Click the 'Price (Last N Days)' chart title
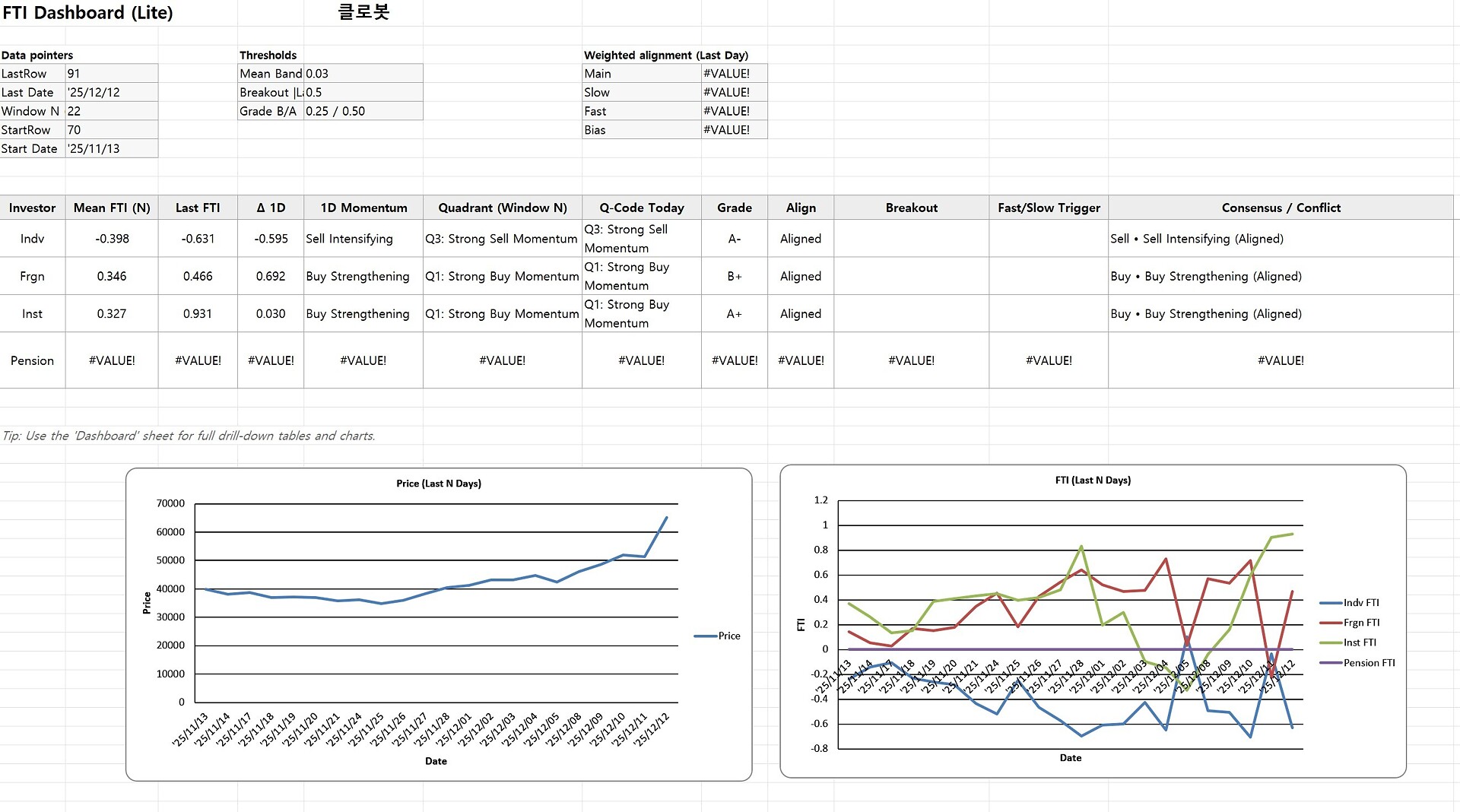This screenshot has height=812, width=1460. pos(439,484)
